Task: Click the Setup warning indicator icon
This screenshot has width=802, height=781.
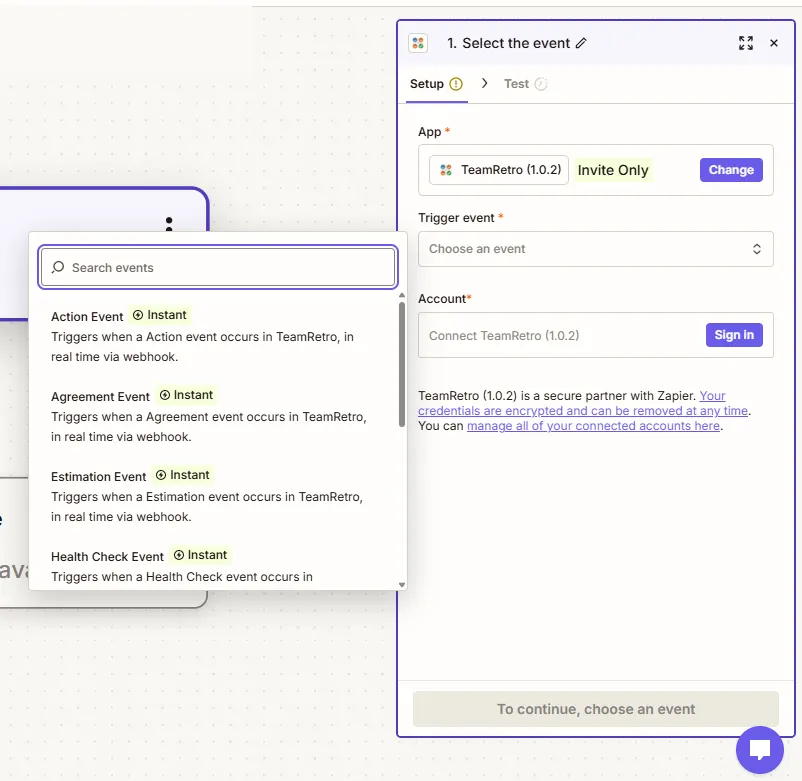Action: (x=456, y=84)
